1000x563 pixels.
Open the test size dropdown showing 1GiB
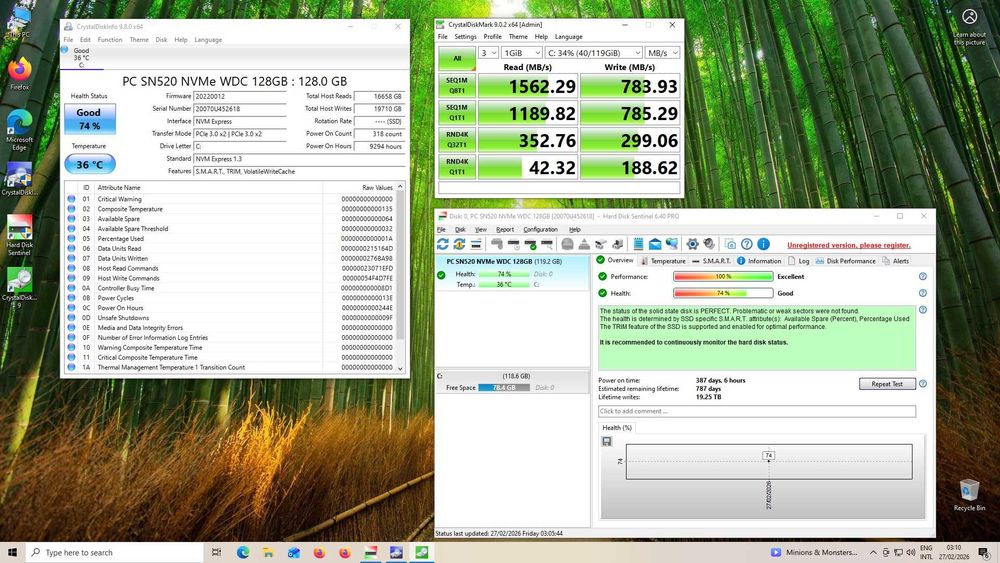click(522, 53)
